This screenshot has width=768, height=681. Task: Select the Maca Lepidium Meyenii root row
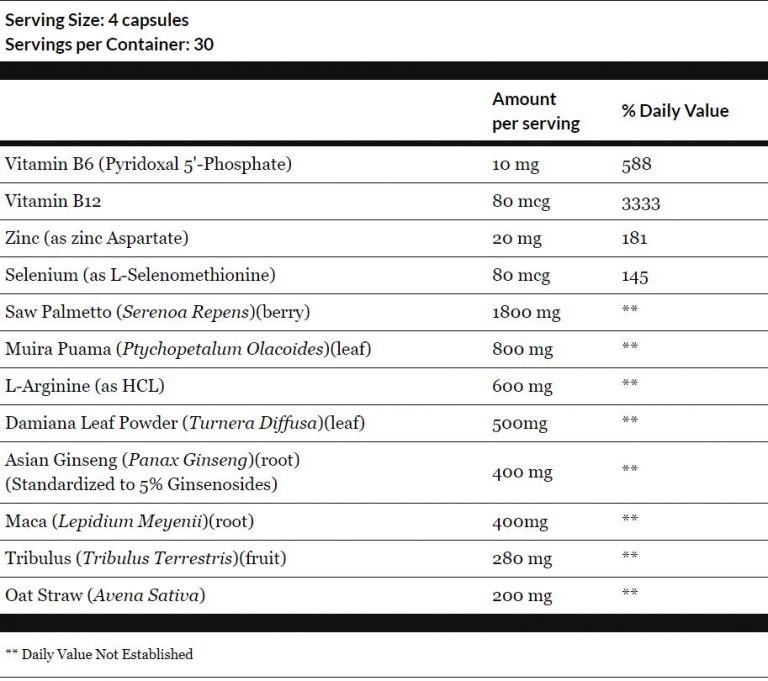[384, 522]
